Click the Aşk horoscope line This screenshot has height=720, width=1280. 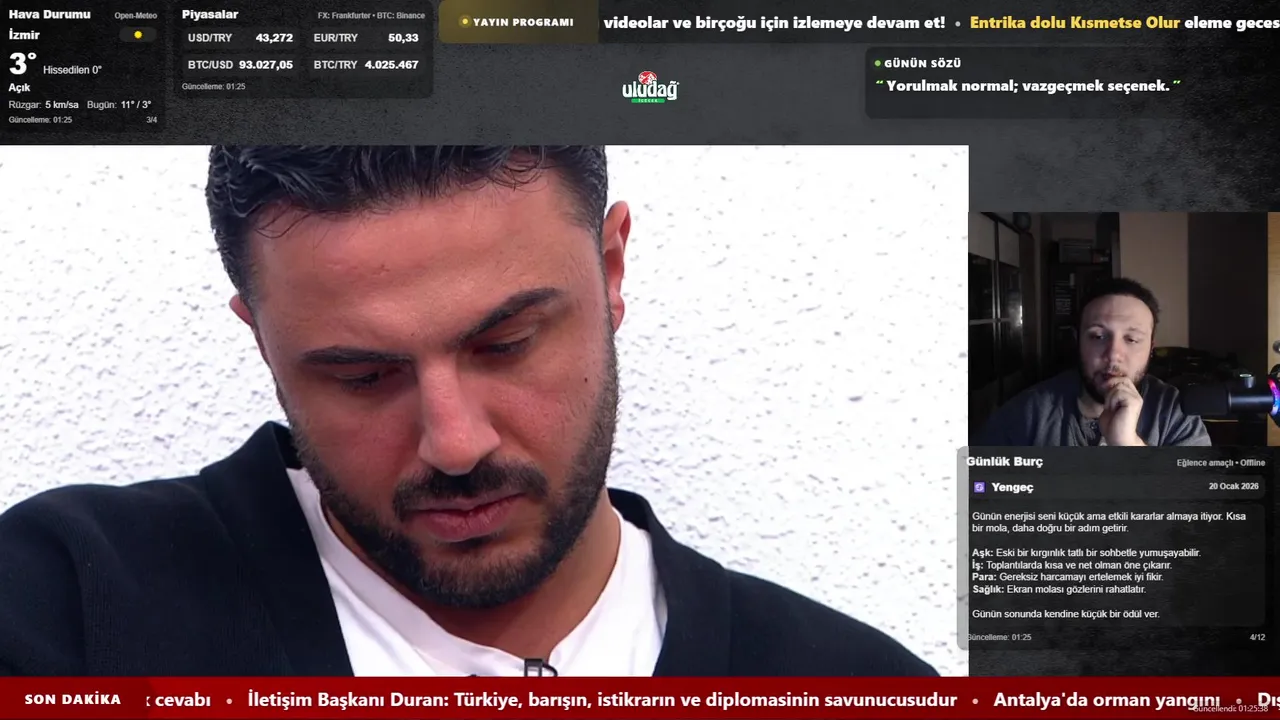(x=1086, y=553)
